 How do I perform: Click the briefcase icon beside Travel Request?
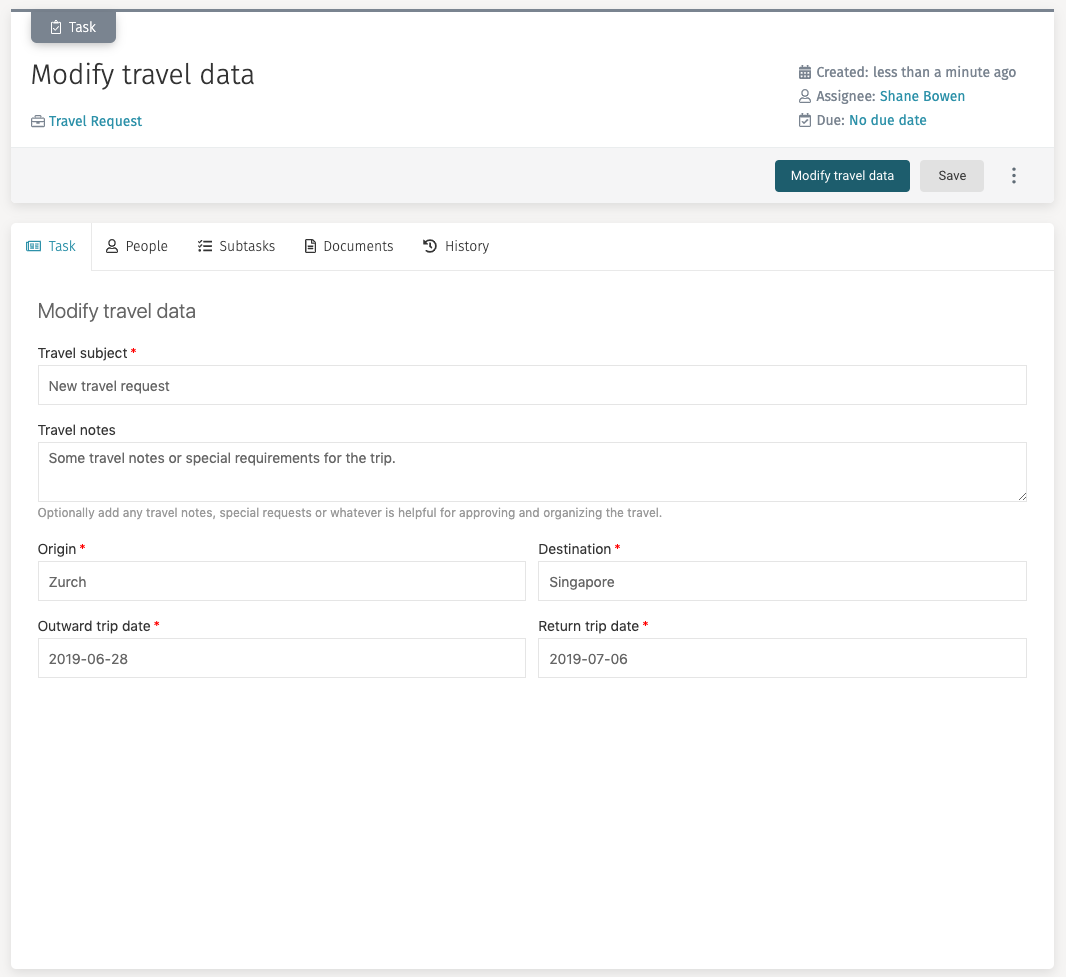(x=39, y=120)
